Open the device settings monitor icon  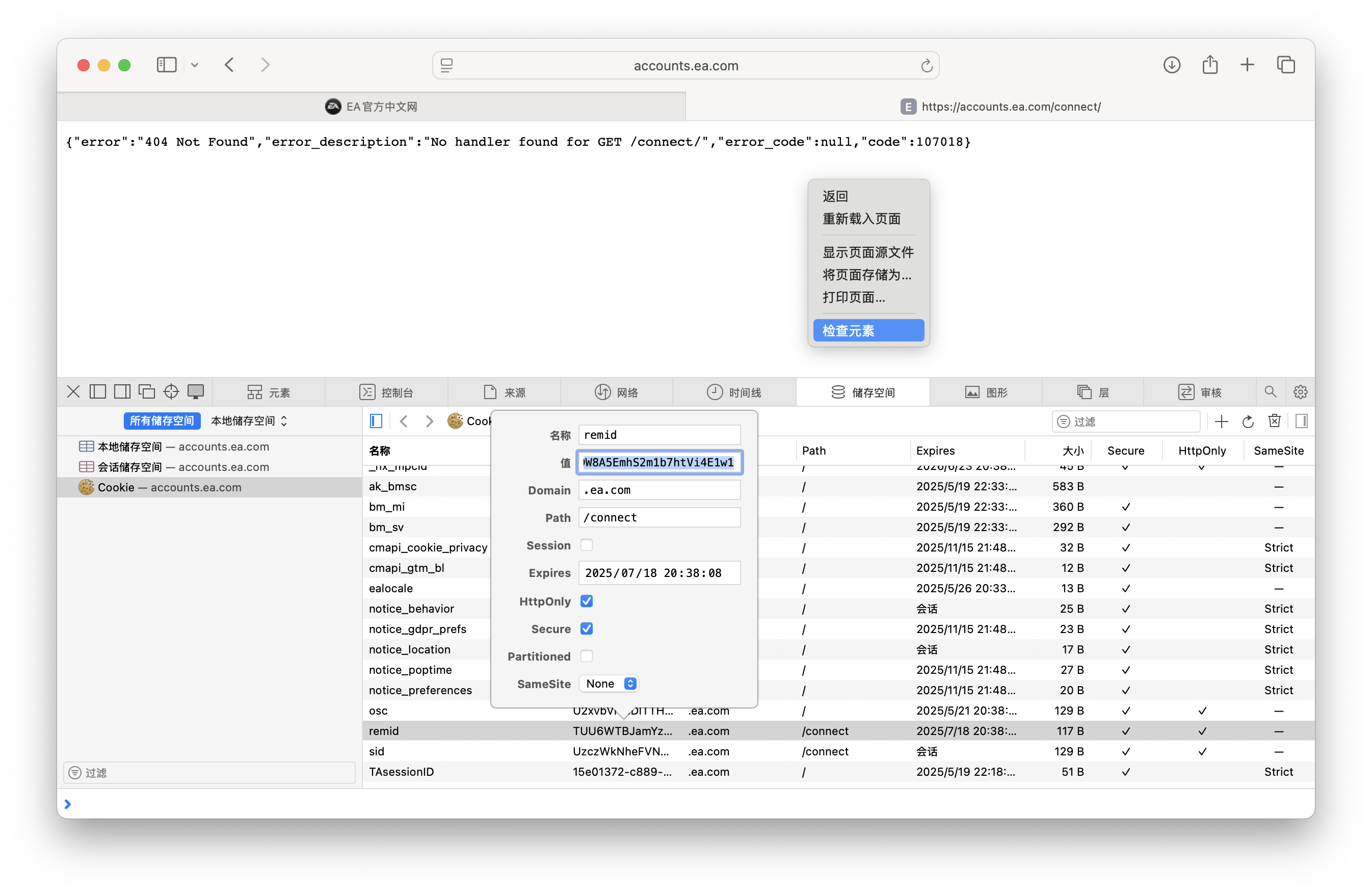(196, 392)
